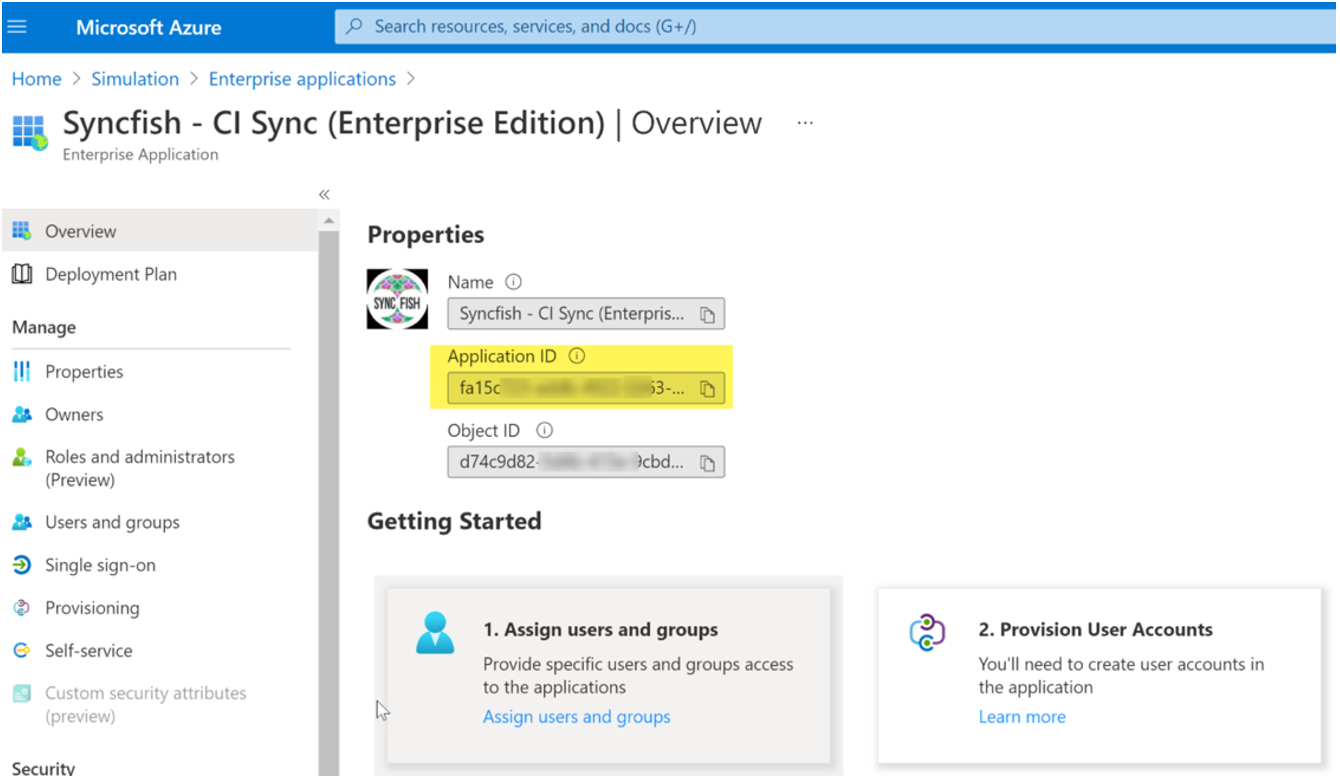Click the Properties section heading
Screen dimensions: 1340x784
coord(426,235)
